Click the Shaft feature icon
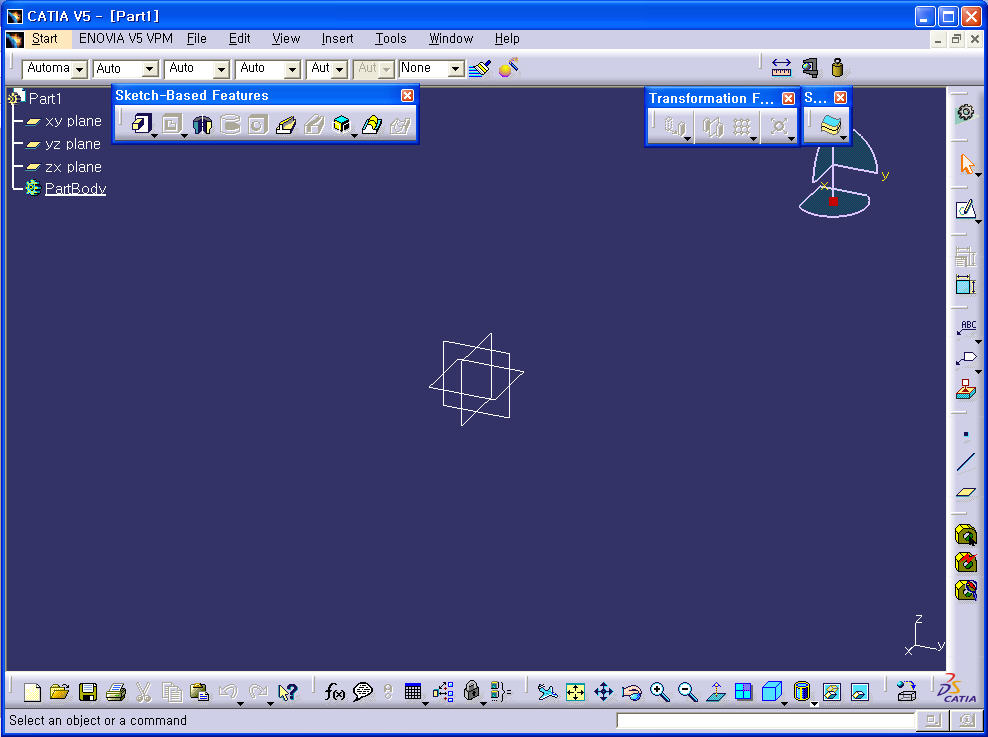988x737 pixels. pos(202,125)
